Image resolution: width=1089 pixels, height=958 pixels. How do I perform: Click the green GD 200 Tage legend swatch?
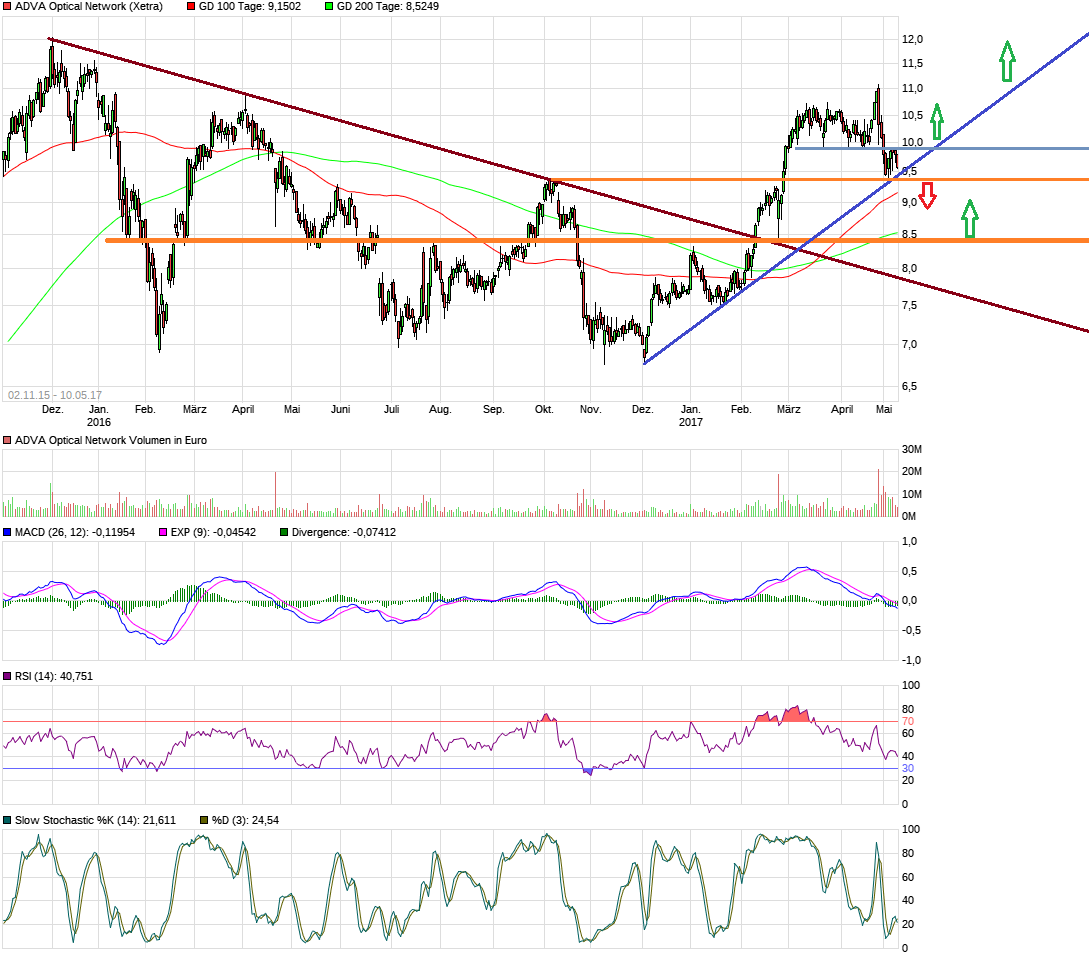[329, 6]
